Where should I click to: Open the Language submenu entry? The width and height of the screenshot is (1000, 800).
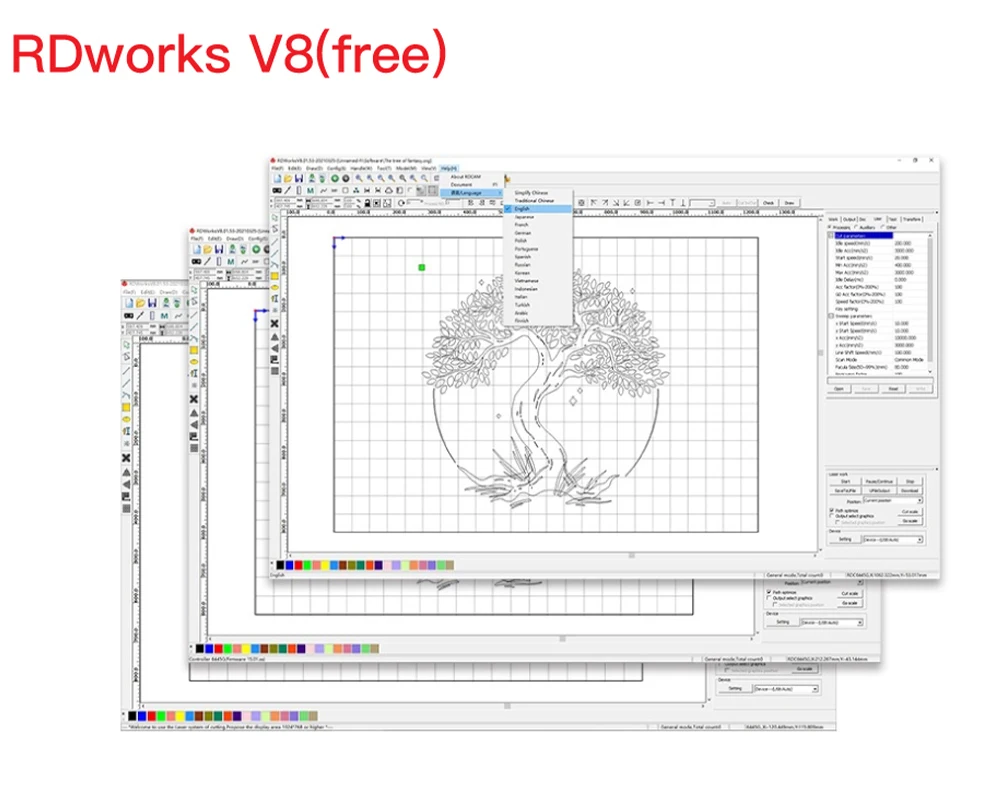tap(471, 193)
